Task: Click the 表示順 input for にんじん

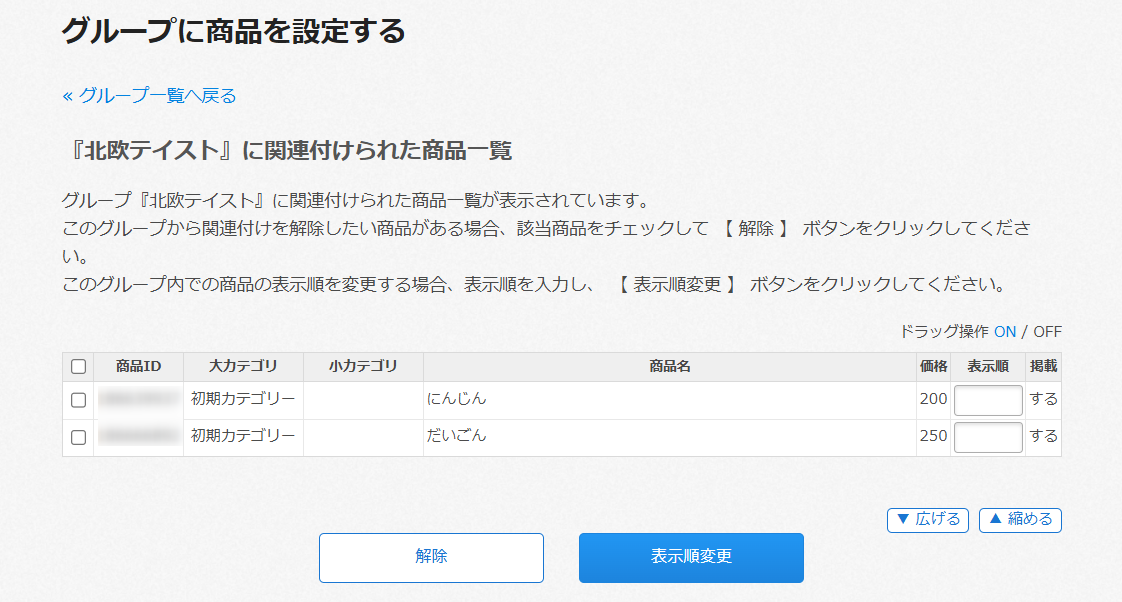Action: point(987,400)
